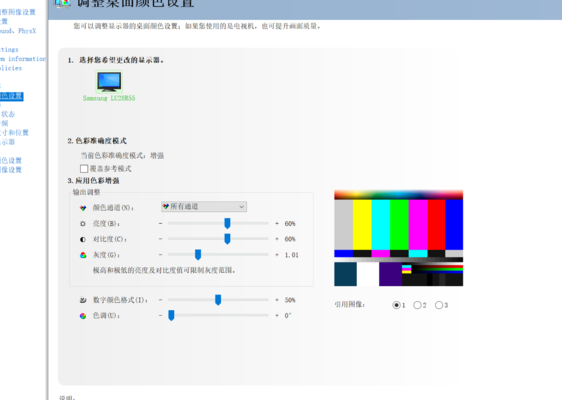Click the hue color wheel icon beside 色调
Image resolution: width=562 pixels, height=400 pixels.
83,316
